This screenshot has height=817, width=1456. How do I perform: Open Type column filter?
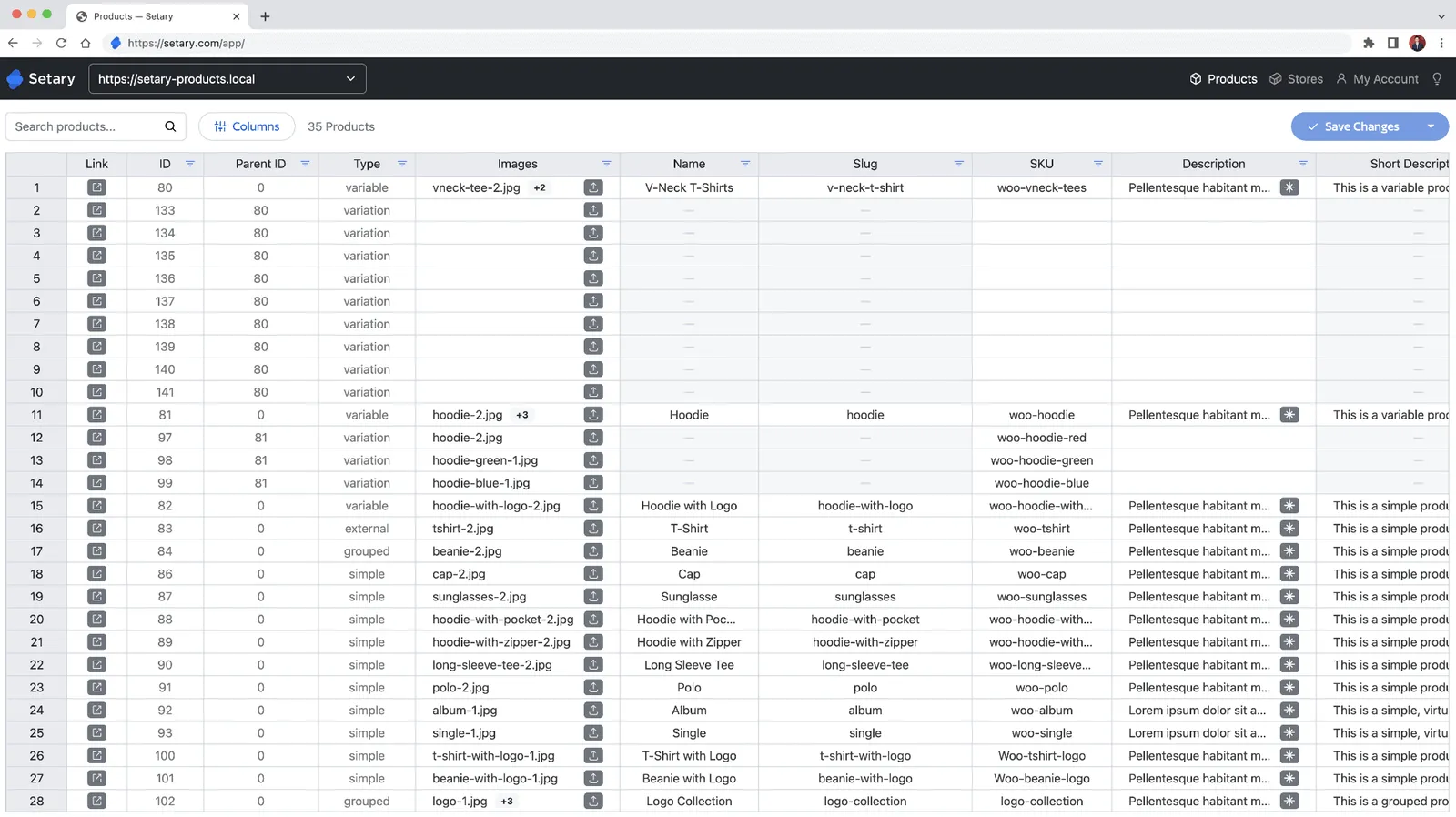pyautogui.click(x=401, y=164)
